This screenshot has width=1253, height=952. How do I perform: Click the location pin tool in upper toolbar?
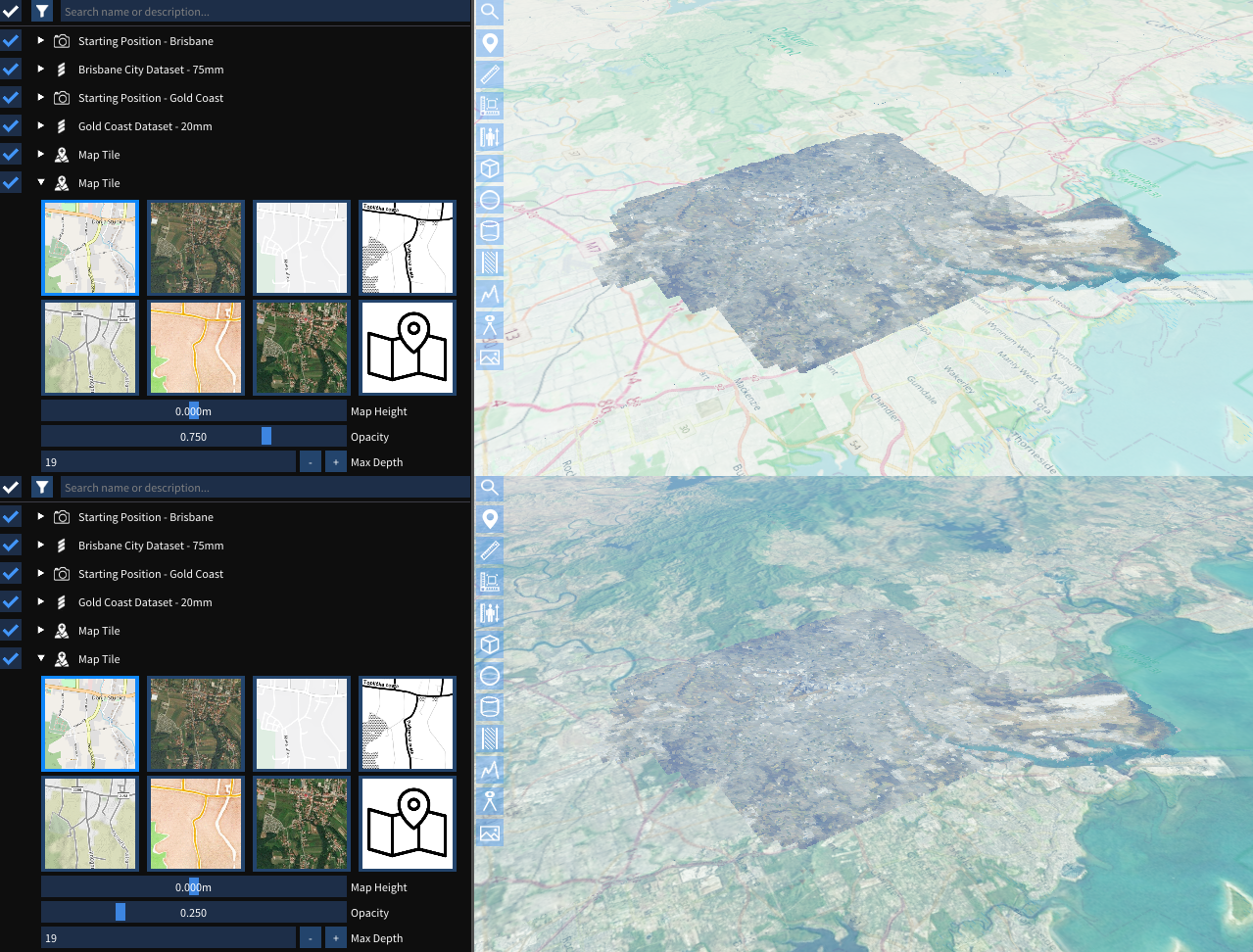(490, 43)
